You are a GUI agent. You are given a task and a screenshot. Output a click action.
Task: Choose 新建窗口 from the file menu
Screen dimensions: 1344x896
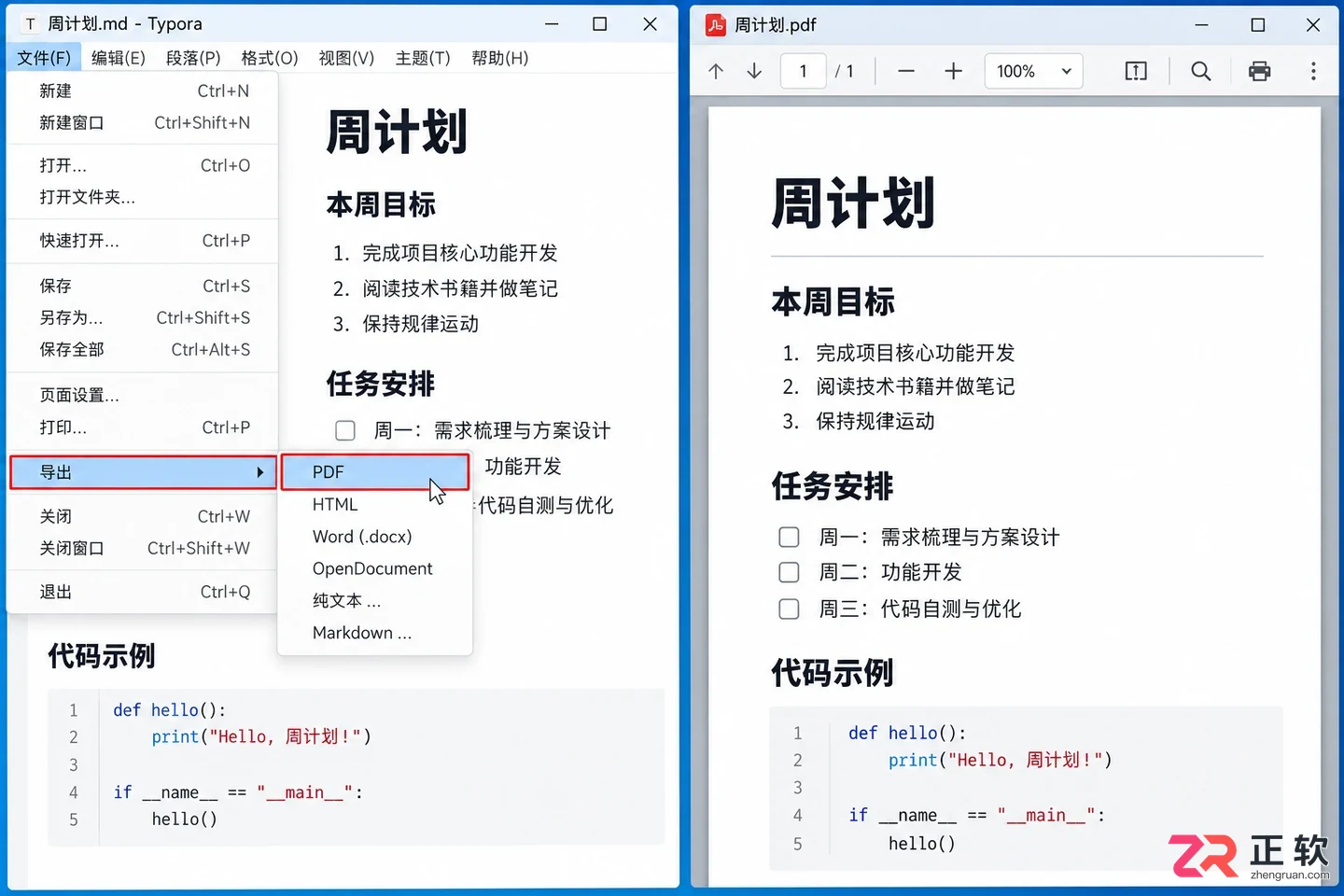[143, 122]
